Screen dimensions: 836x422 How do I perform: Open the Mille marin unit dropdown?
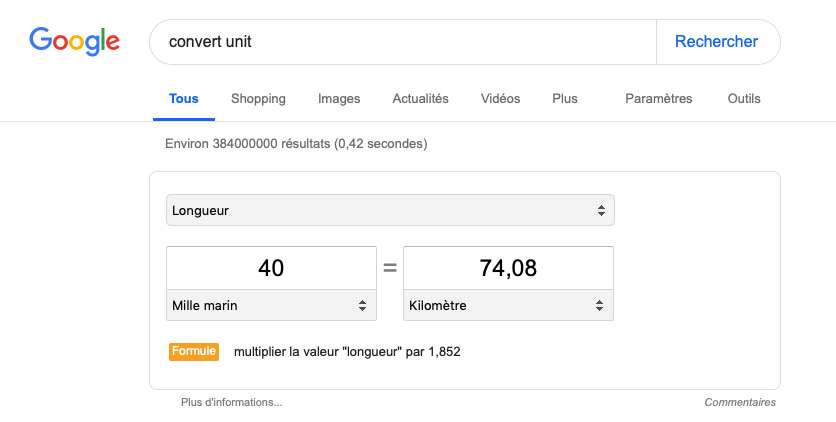271,306
